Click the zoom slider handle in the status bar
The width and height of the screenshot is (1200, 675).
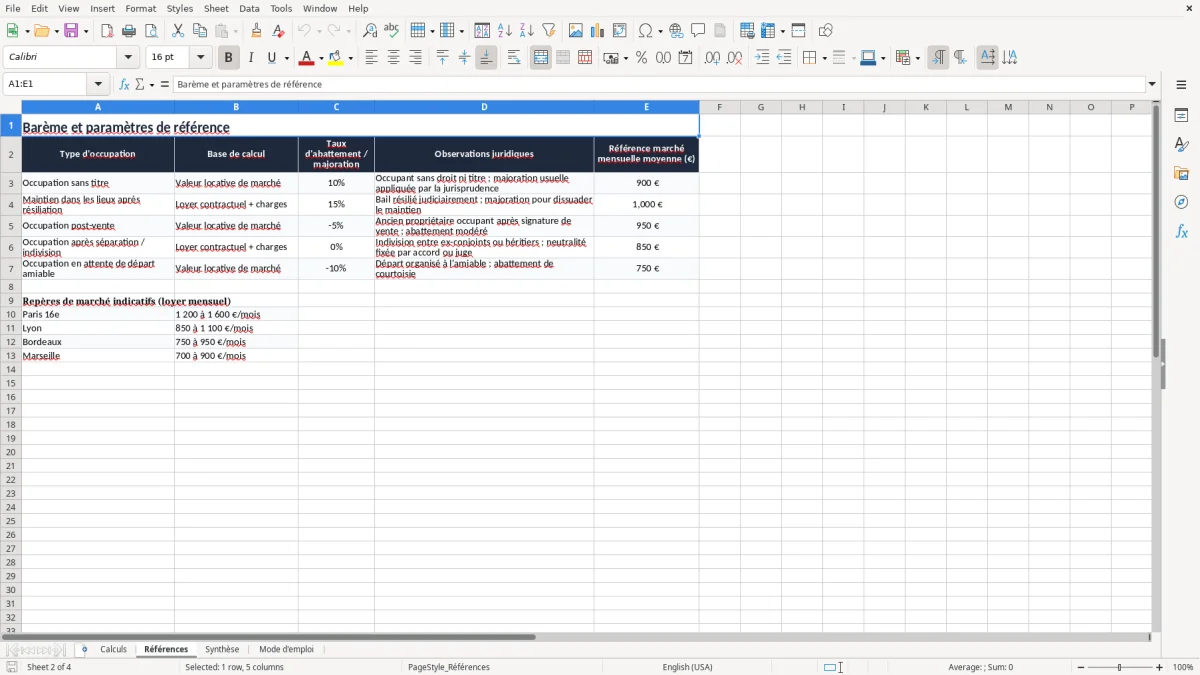click(x=1119, y=667)
